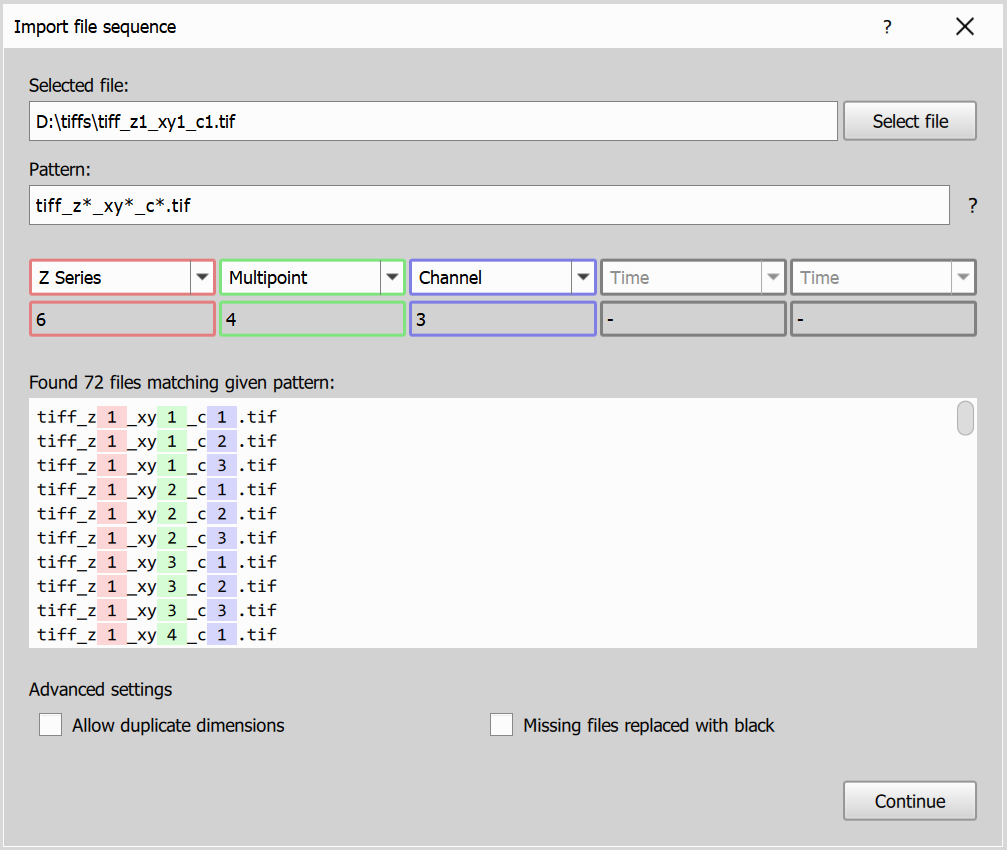Open the help icon in the title bar
This screenshot has height=850, width=1007.
pyautogui.click(x=887, y=27)
